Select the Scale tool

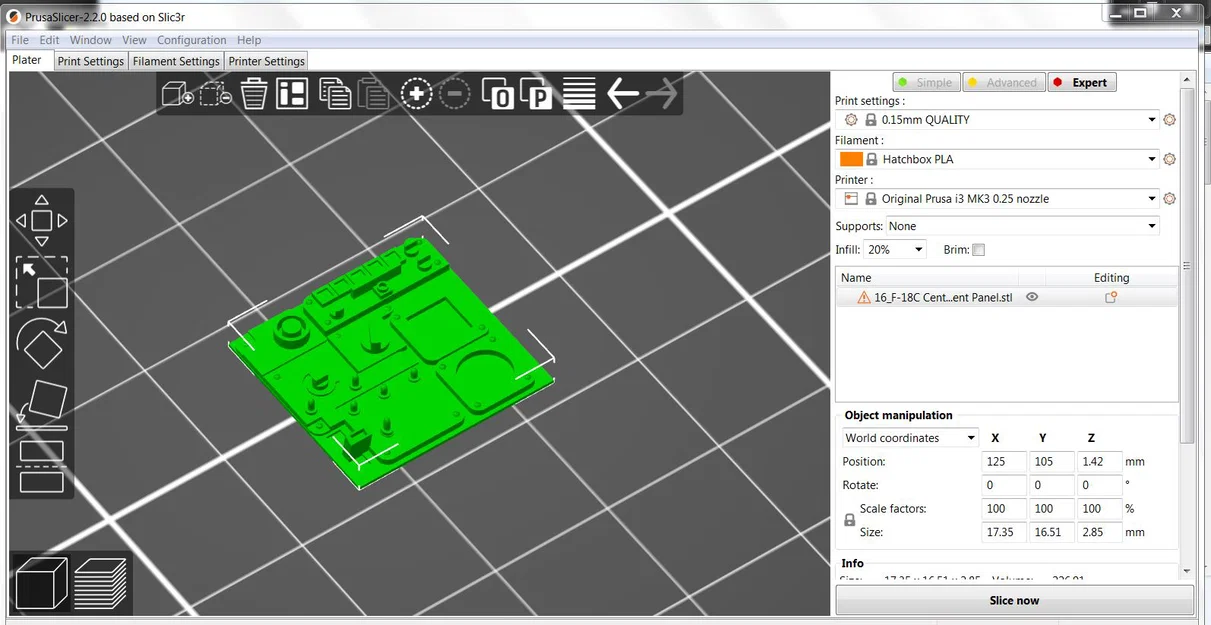pyautogui.click(x=42, y=283)
